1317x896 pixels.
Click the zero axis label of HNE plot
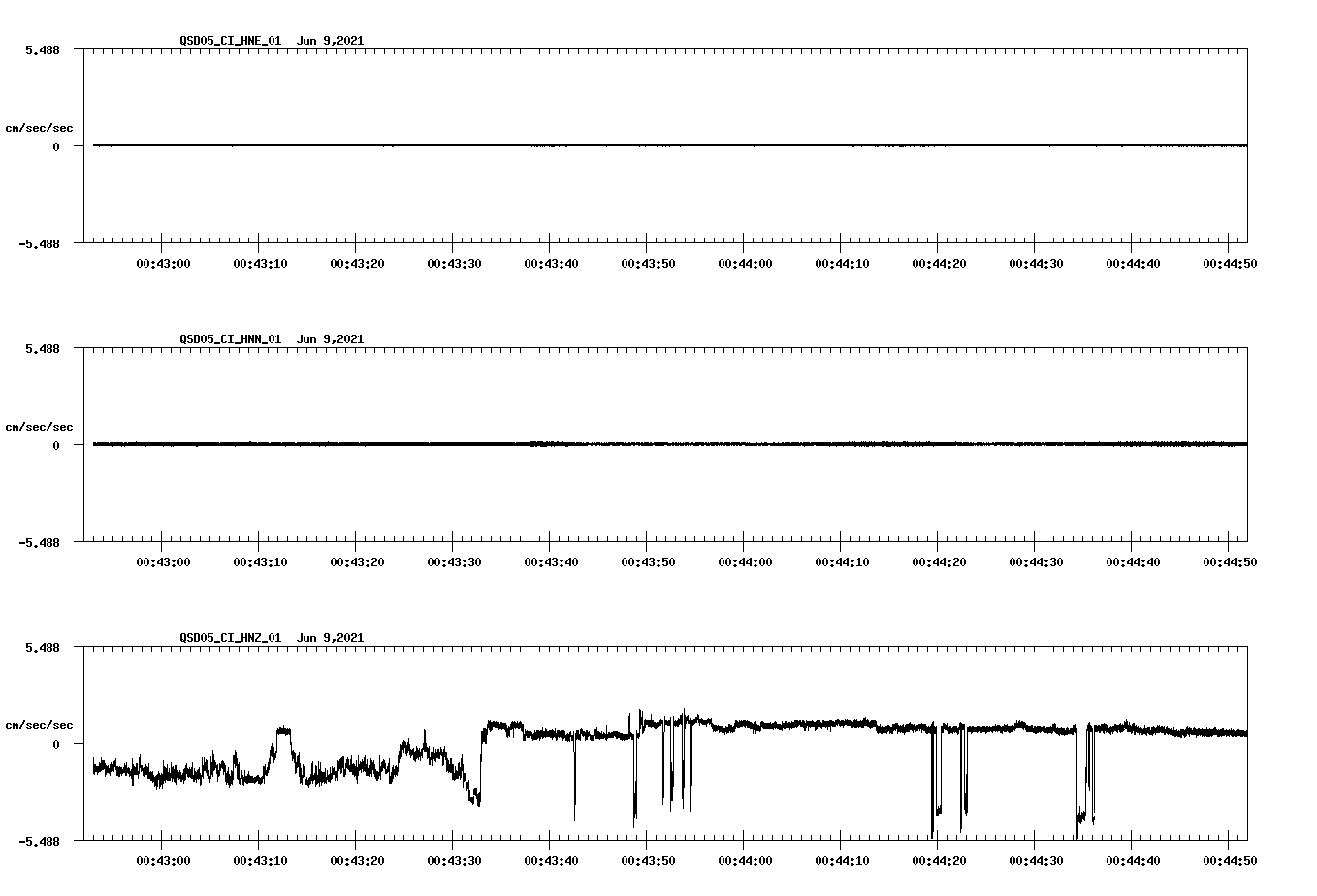[x=56, y=146]
